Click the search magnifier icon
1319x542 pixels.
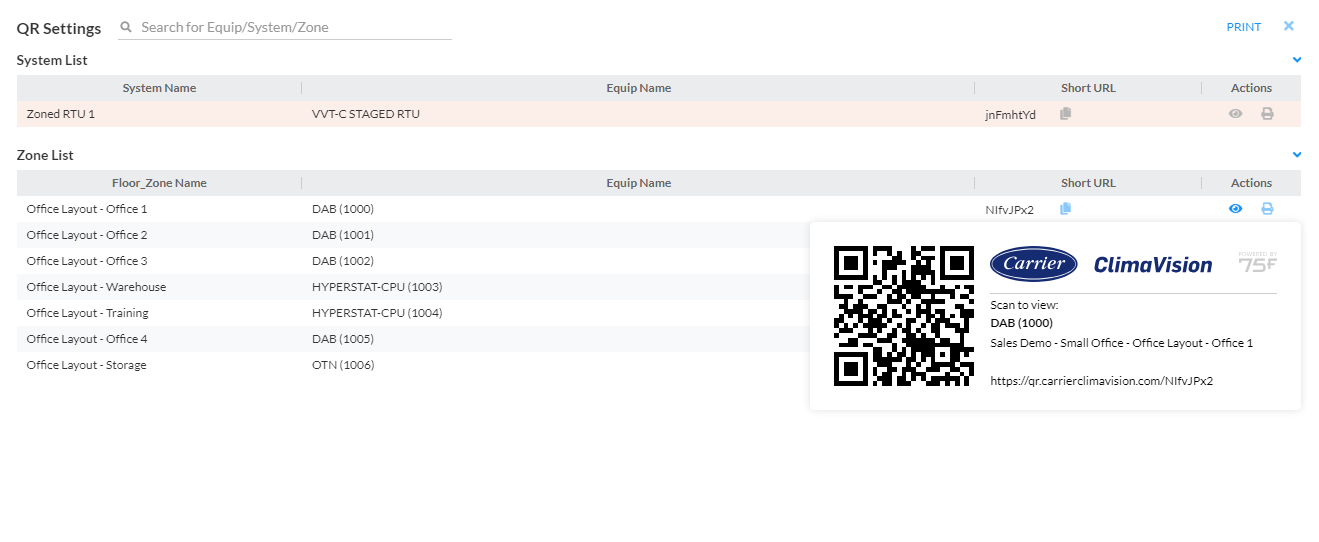(x=126, y=28)
